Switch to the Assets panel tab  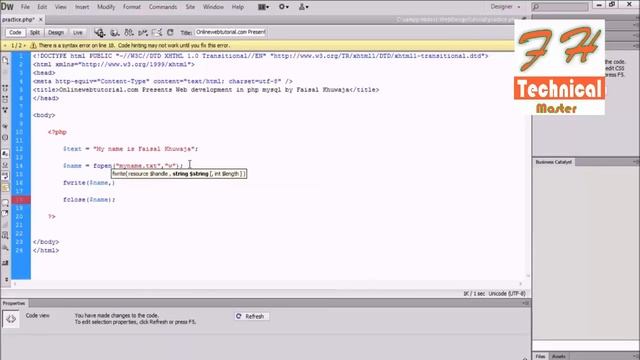coord(559,356)
